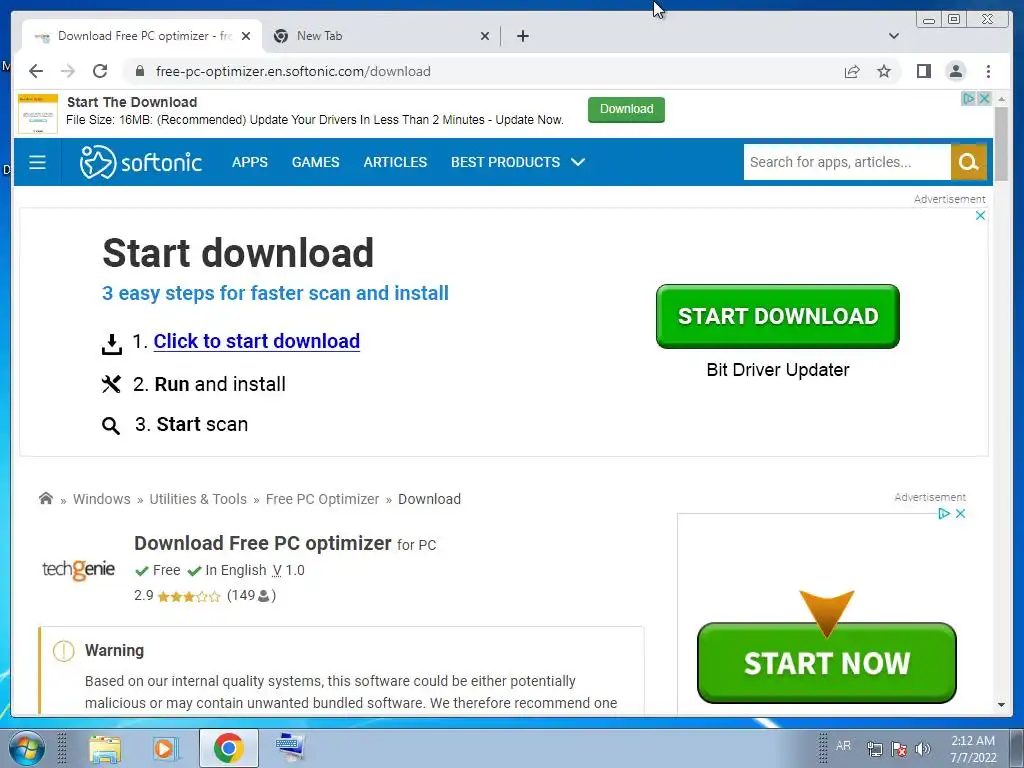Viewport: 1024px width, 768px height.
Task: Close the top banner ad X icon
Action: (x=984, y=99)
